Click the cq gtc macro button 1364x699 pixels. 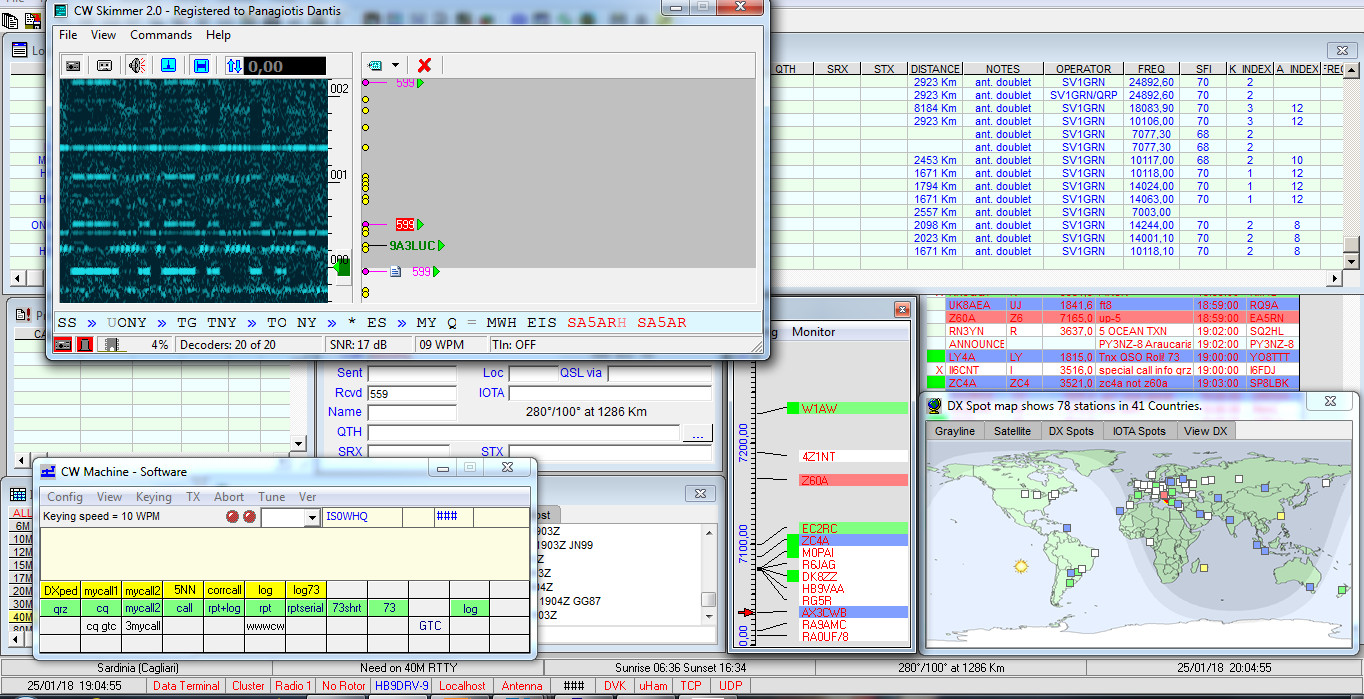[102, 626]
